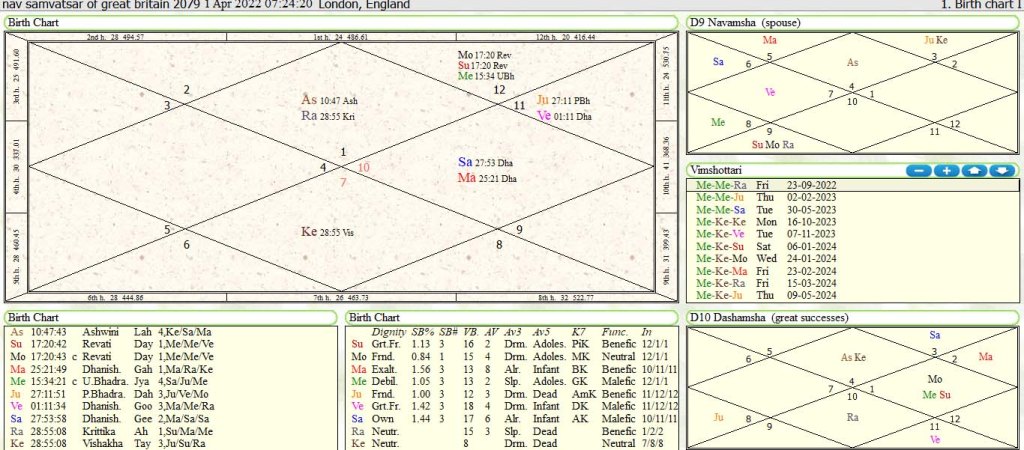Viewport: 1024px width, 450px height.
Task: Open the D10 Dashamsha panel title selector
Action: point(769,318)
